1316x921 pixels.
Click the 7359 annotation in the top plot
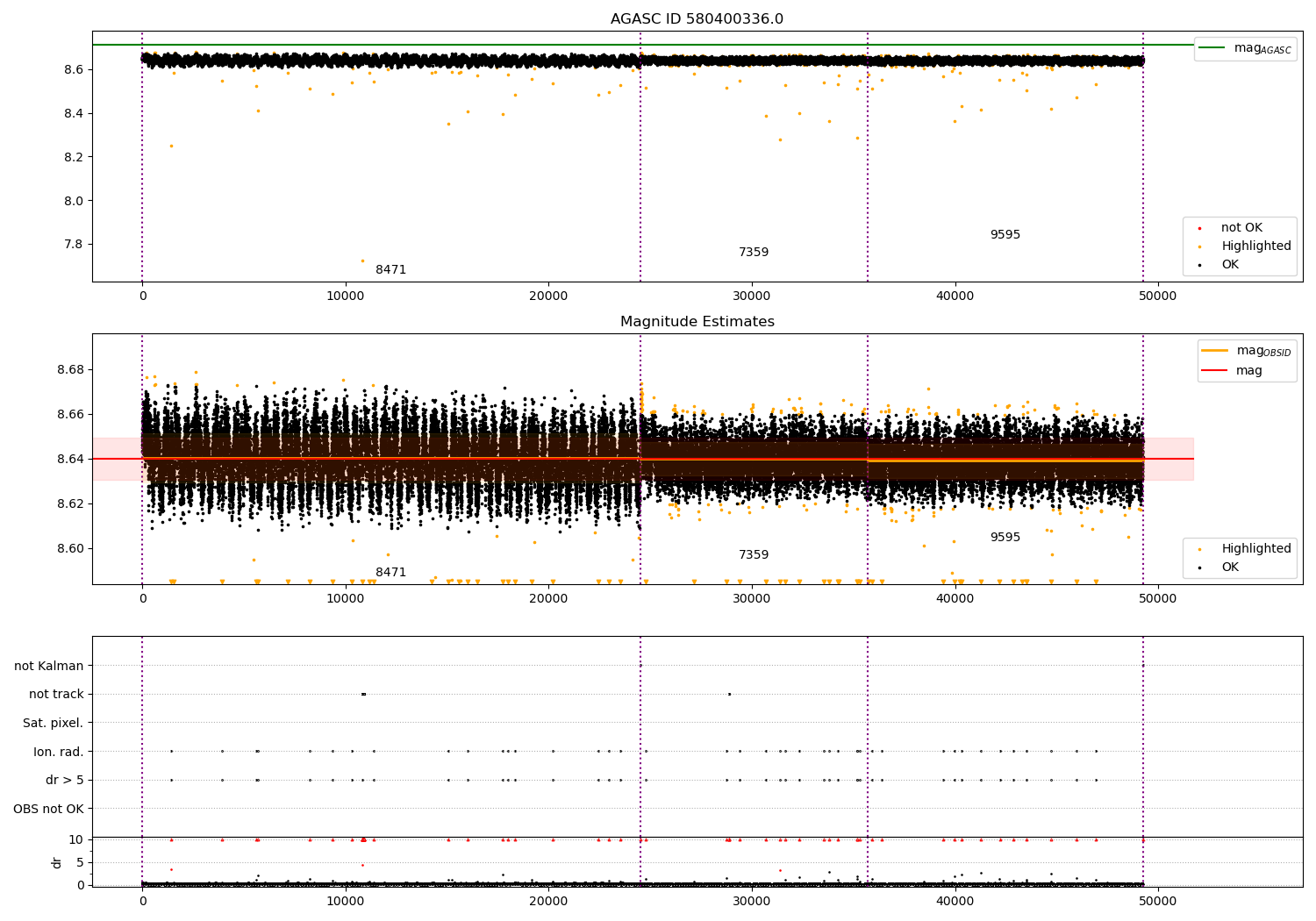(x=754, y=253)
